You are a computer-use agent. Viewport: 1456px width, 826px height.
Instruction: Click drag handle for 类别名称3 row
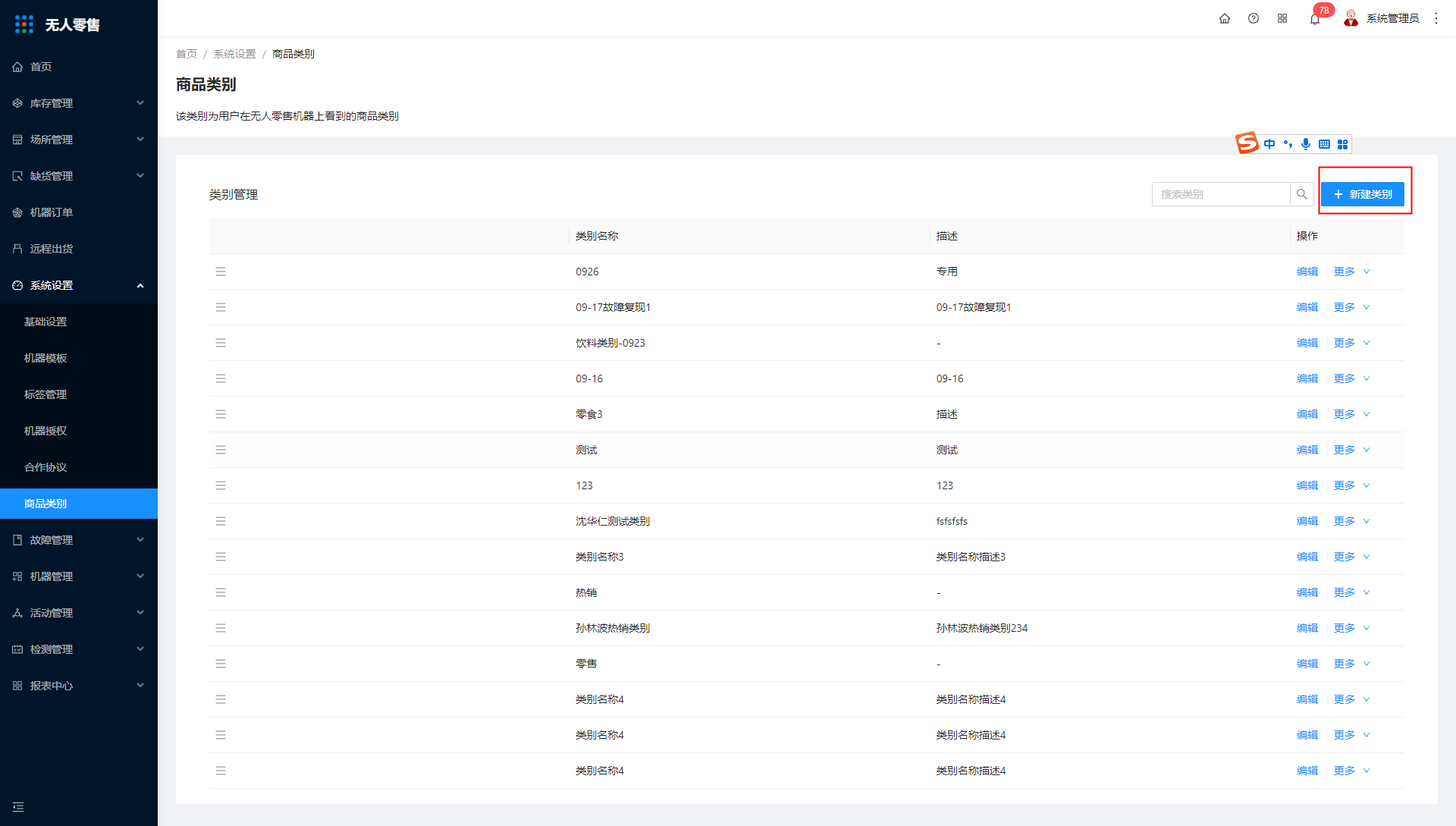point(221,557)
